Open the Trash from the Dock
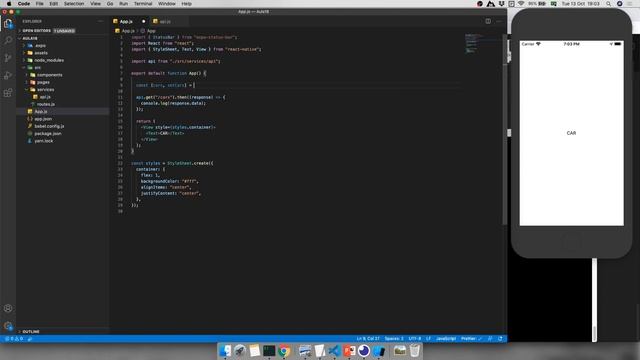Screen dimensions: 640x360 coord(414,351)
